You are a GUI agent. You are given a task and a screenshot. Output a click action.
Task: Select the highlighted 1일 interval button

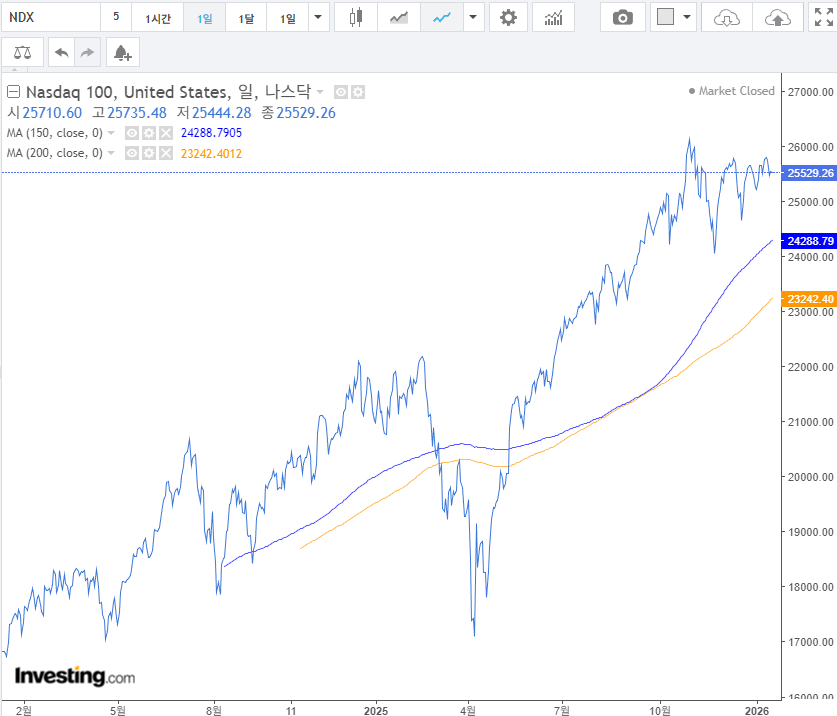[x=204, y=18]
